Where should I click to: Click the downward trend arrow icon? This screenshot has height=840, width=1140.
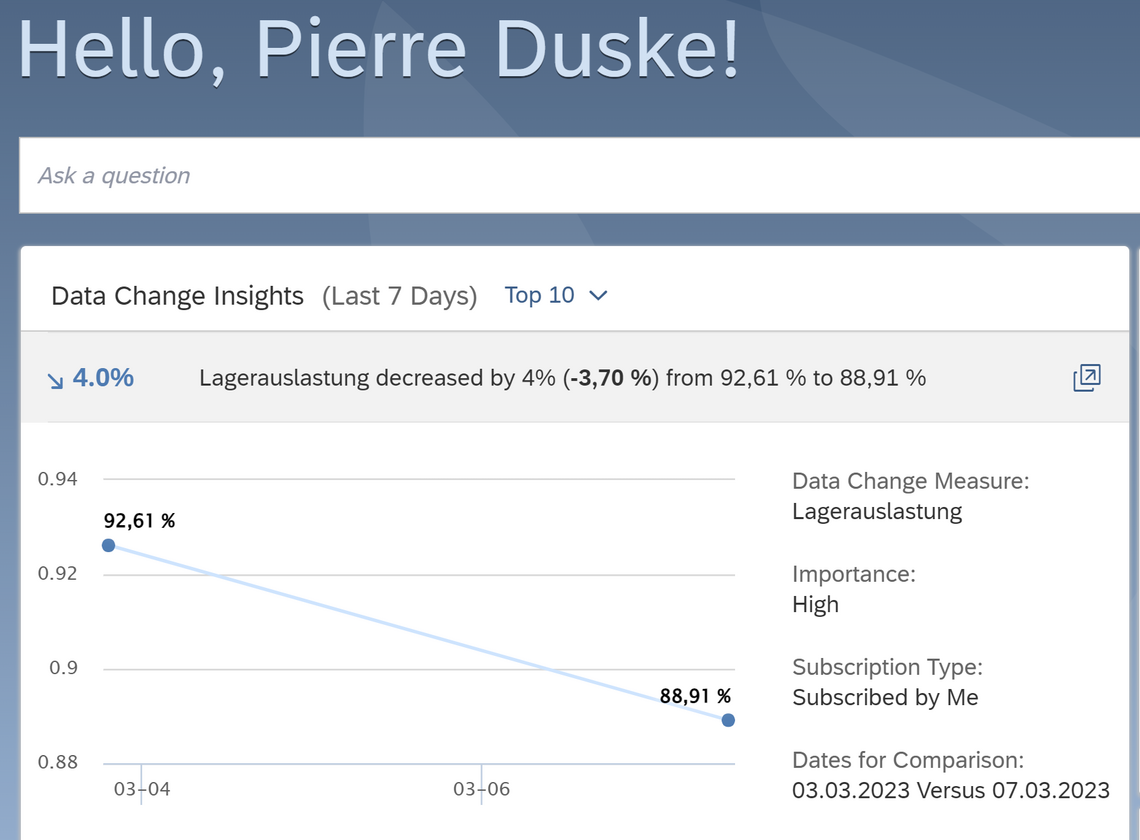[55, 380]
